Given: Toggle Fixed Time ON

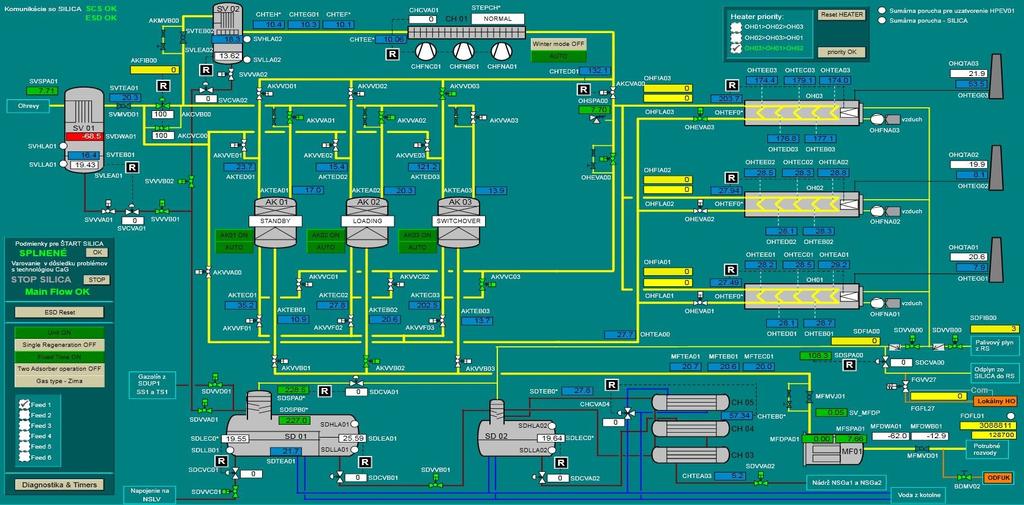Looking at the screenshot, I should (59, 357).
